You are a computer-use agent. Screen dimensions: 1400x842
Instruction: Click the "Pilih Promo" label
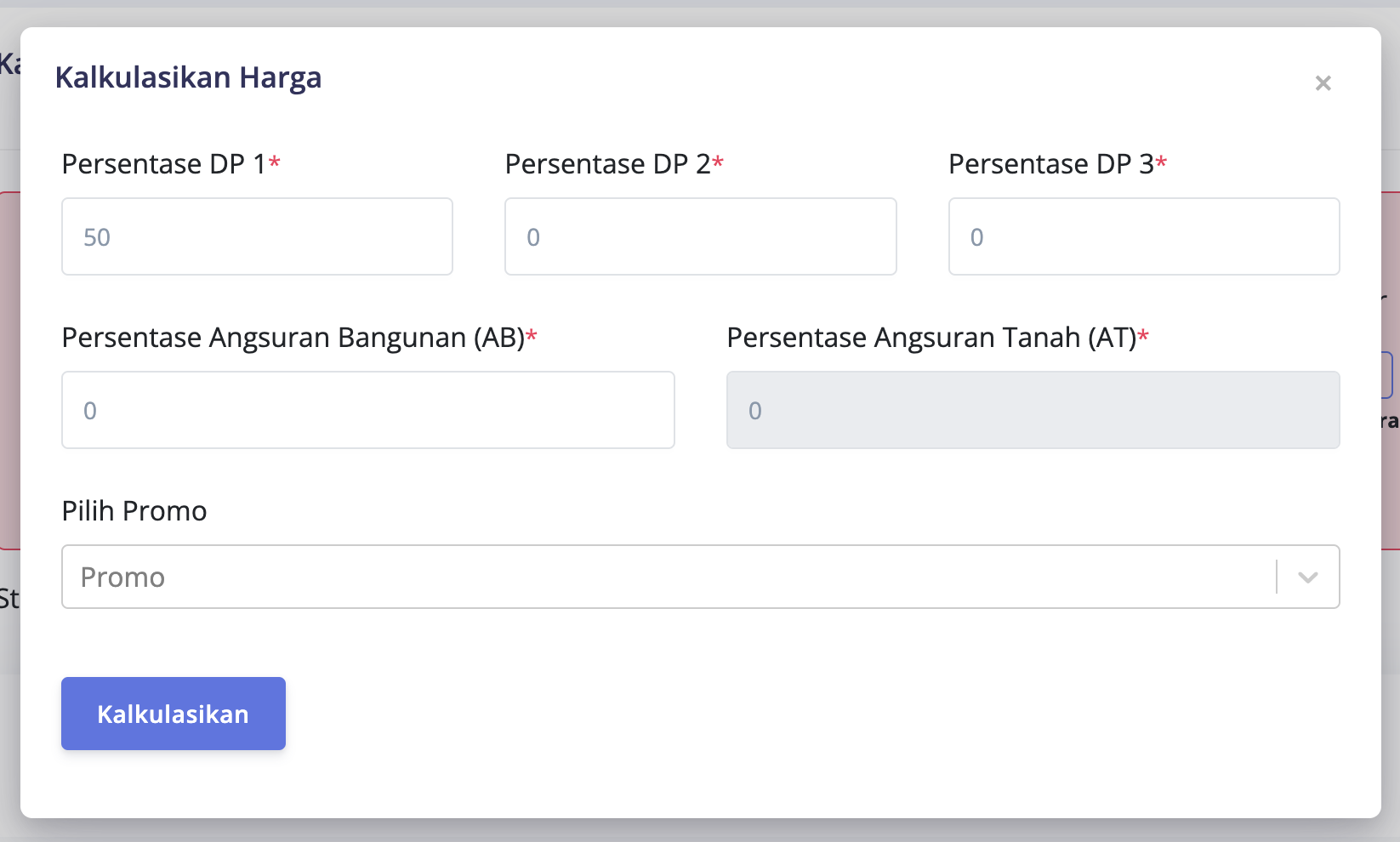[x=134, y=511]
